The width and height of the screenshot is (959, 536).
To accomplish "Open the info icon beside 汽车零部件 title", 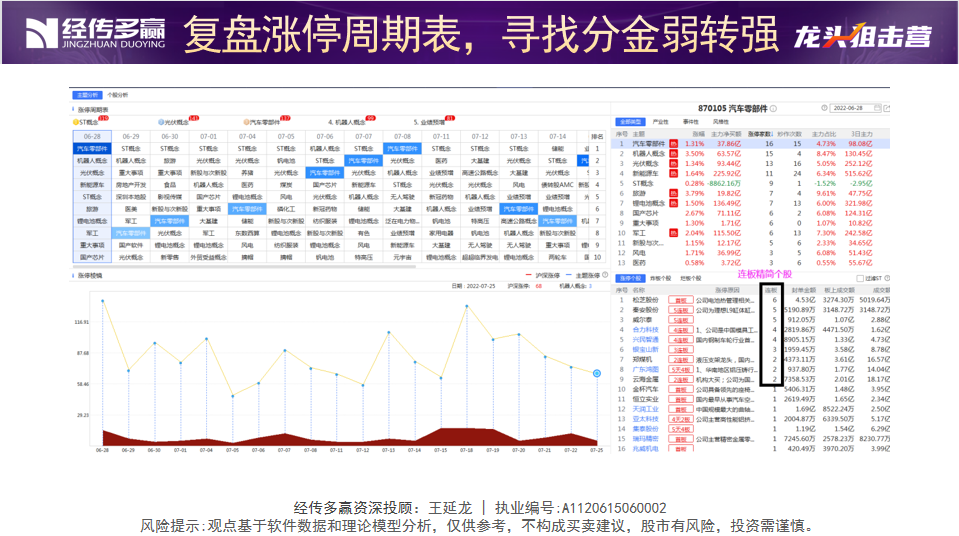I will point(773,108).
